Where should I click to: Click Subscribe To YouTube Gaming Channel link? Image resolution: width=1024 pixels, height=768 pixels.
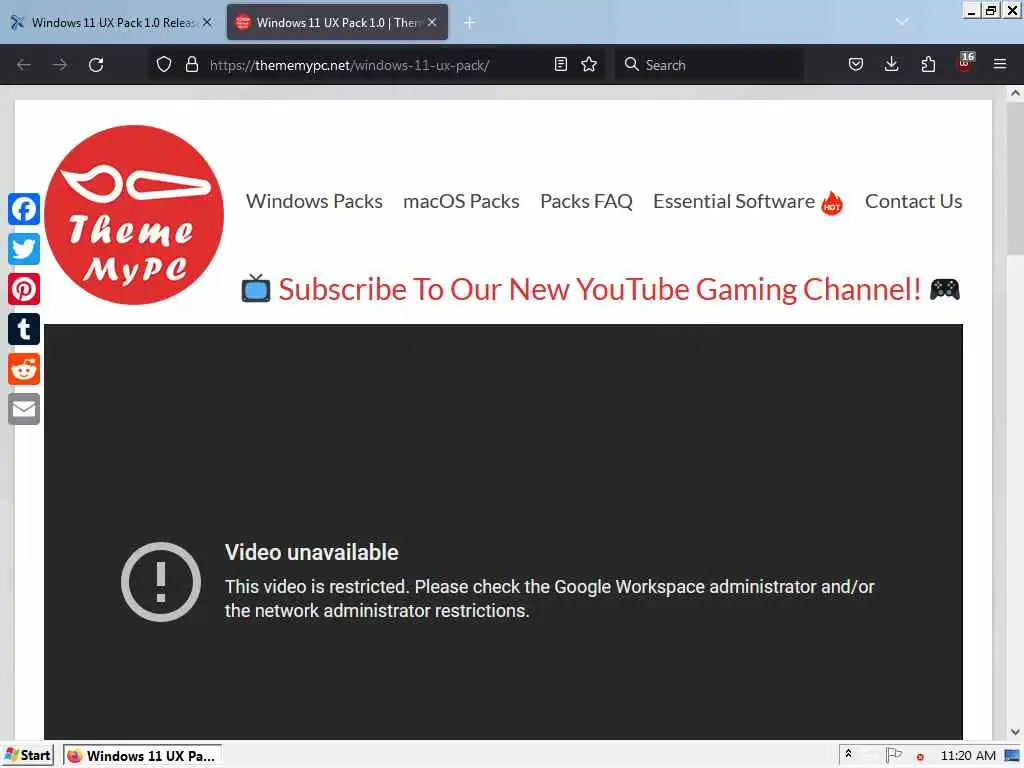point(600,289)
